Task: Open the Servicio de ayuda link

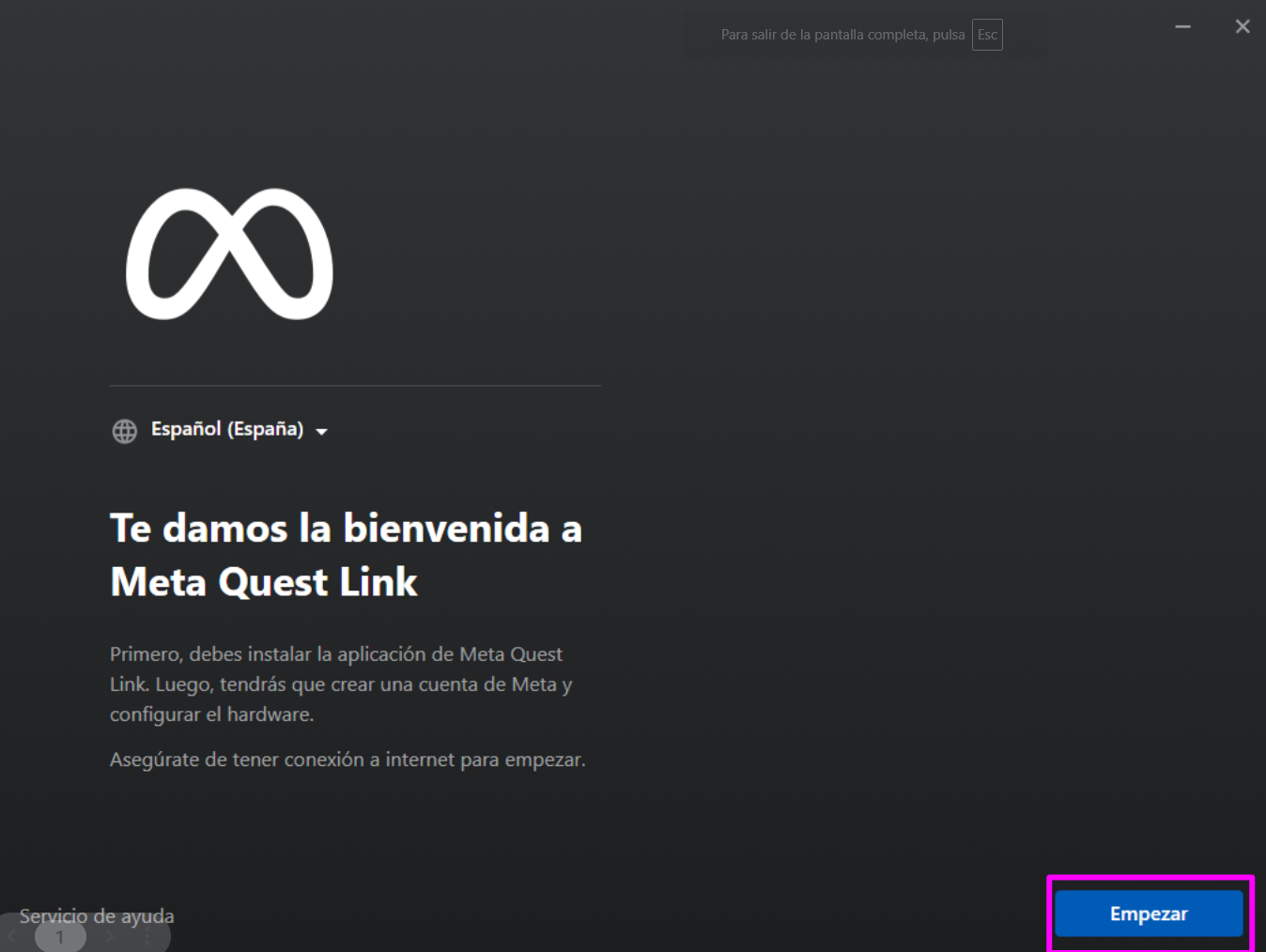Action: tap(97, 915)
